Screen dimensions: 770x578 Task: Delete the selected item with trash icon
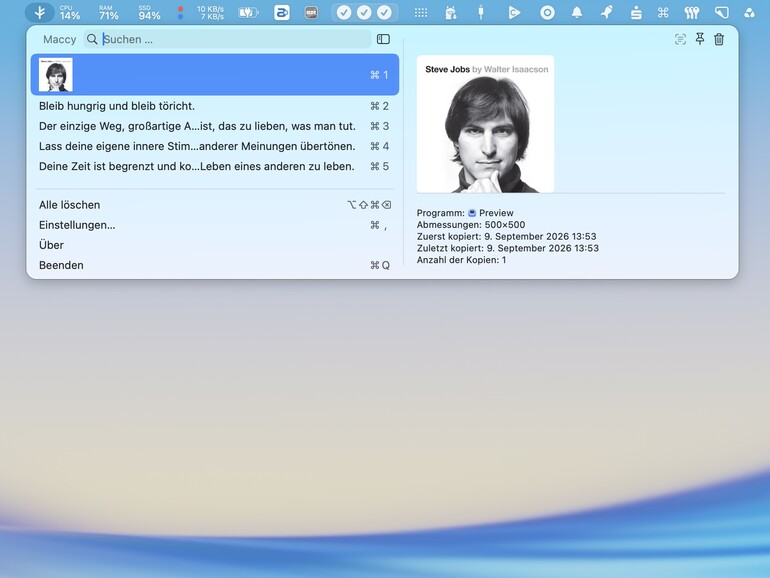pos(719,39)
